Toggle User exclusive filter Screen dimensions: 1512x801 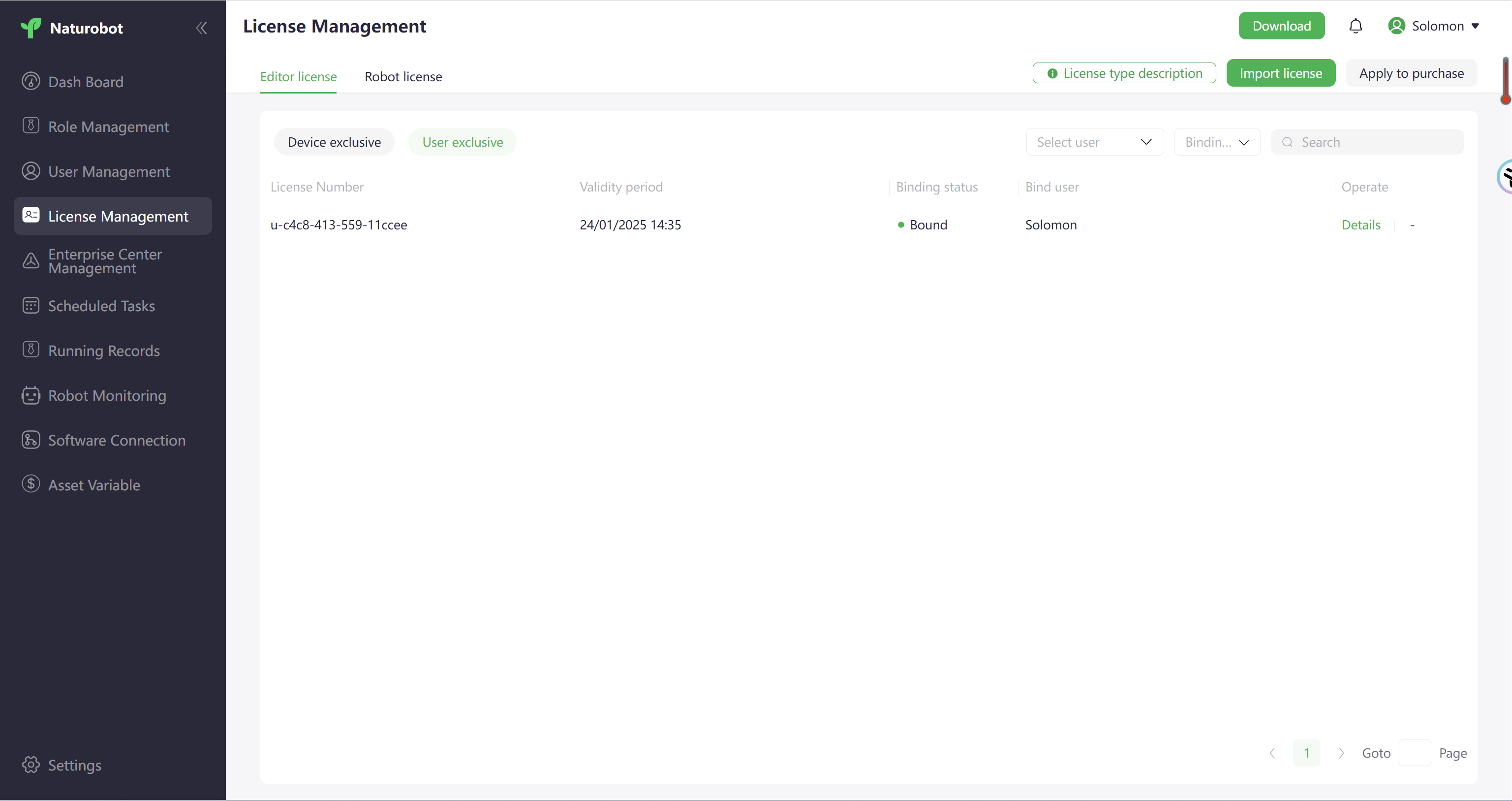(x=462, y=142)
